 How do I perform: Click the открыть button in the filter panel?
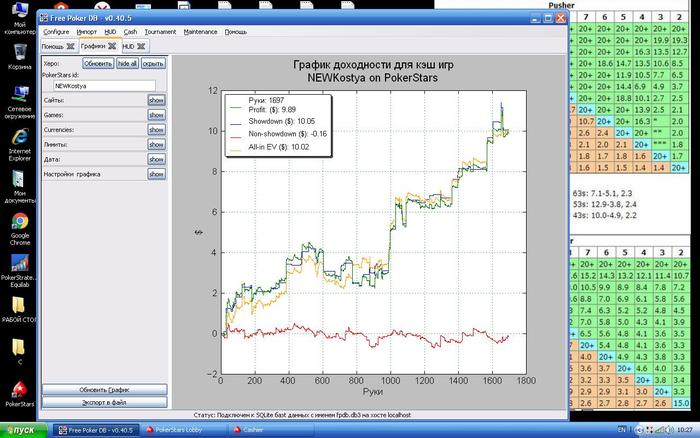[x=153, y=63]
